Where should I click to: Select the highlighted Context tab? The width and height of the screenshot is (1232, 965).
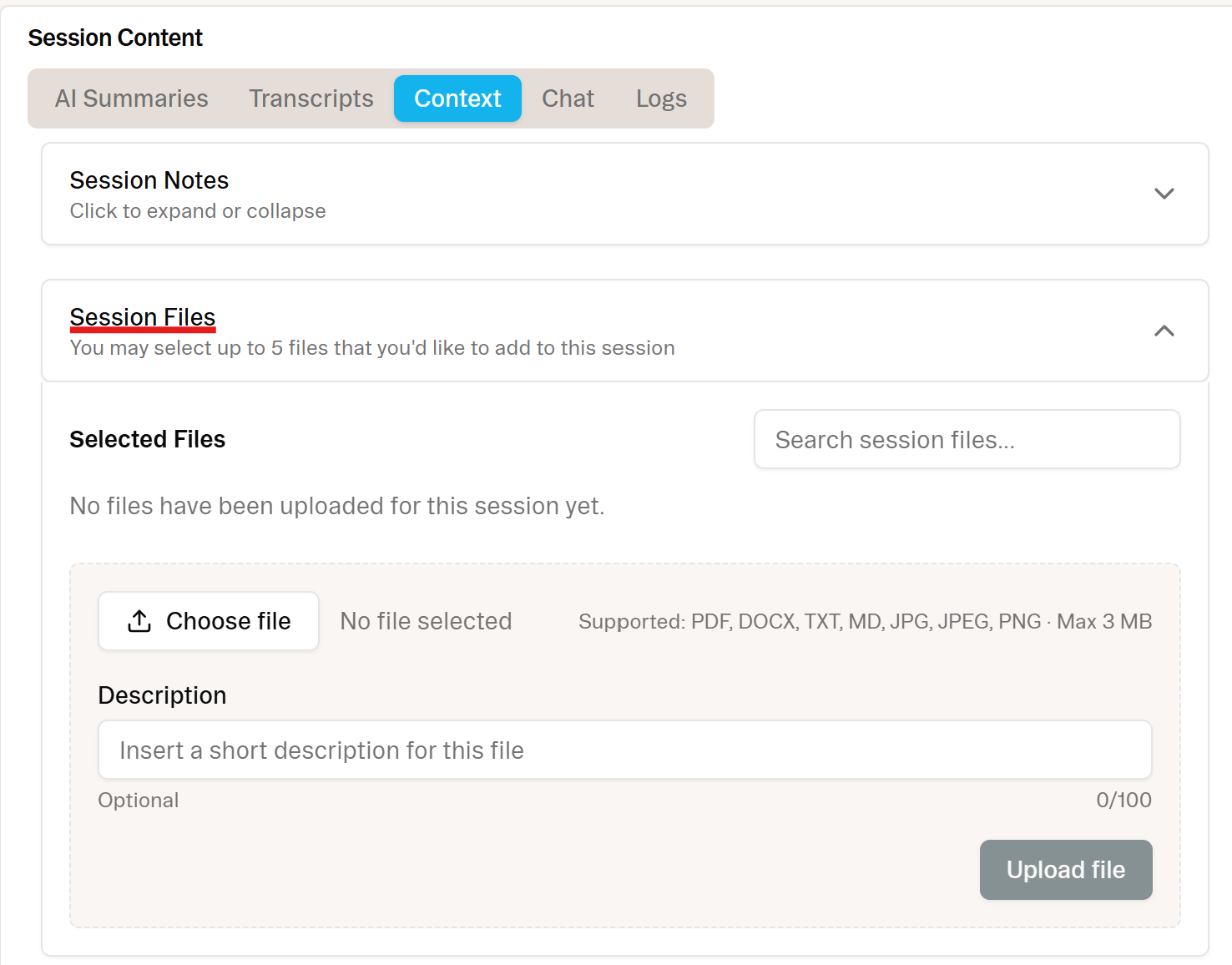[457, 99]
